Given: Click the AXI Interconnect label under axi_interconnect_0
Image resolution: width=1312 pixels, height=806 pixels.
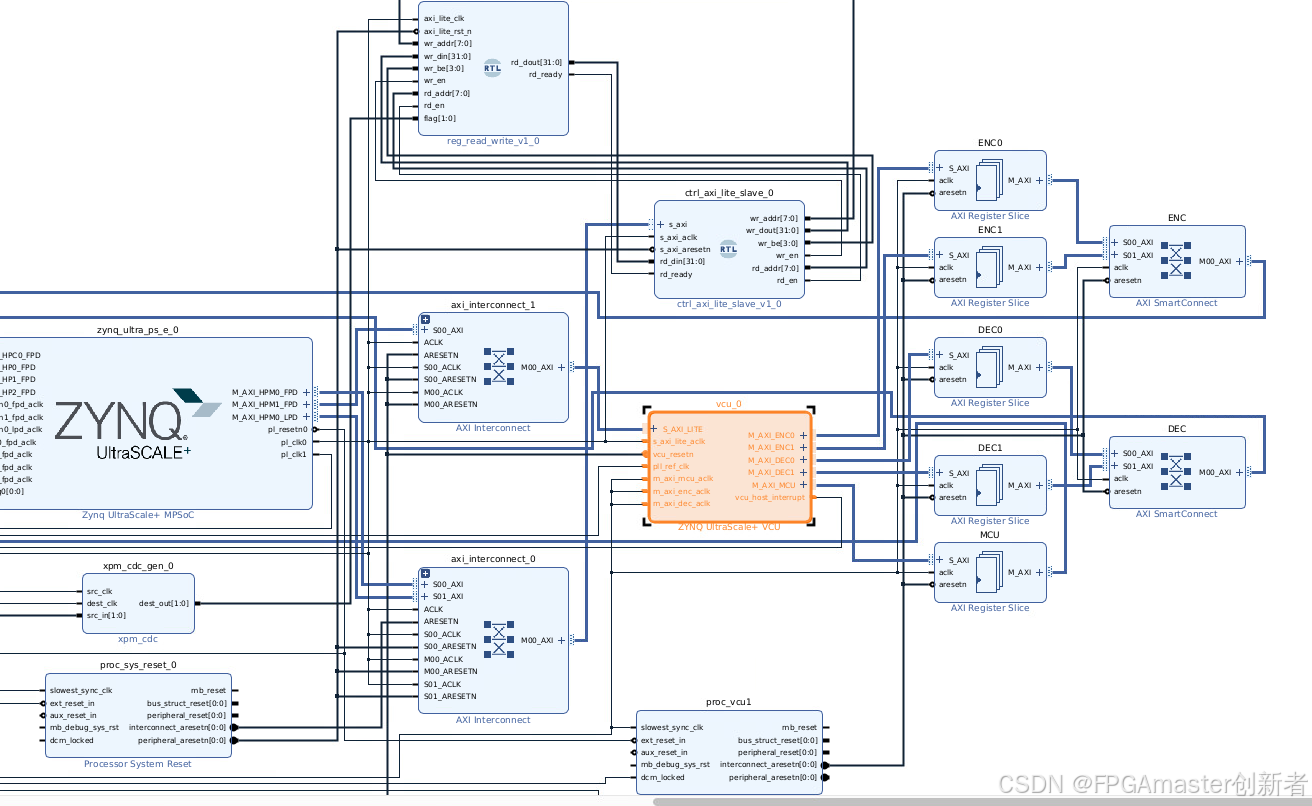Looking at the screenshot, I should click(x=493, y=720).
